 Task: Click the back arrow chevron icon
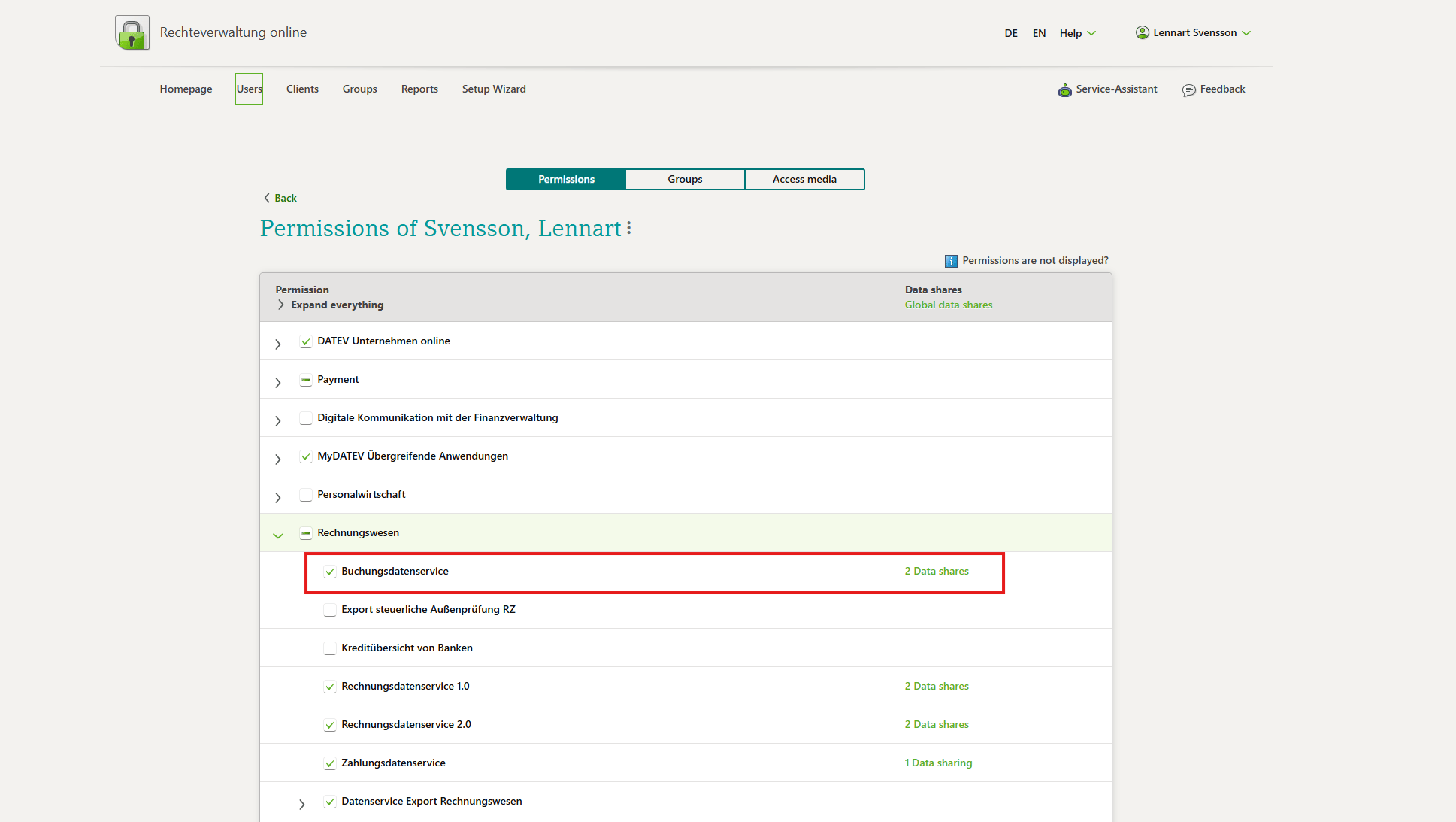pyautogui.click(x=266, y=198)
